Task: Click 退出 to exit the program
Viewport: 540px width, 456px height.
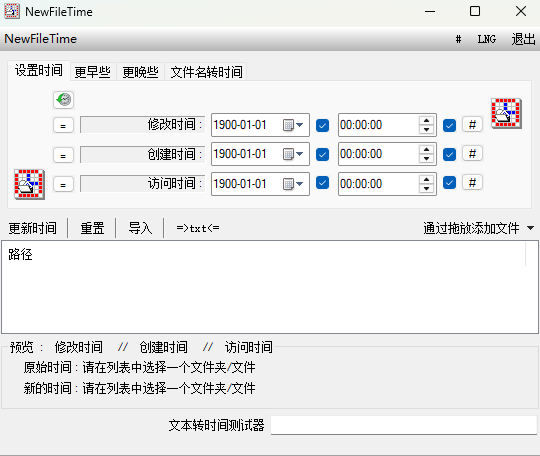Action: pyautogui.click(x=523, y=39)
